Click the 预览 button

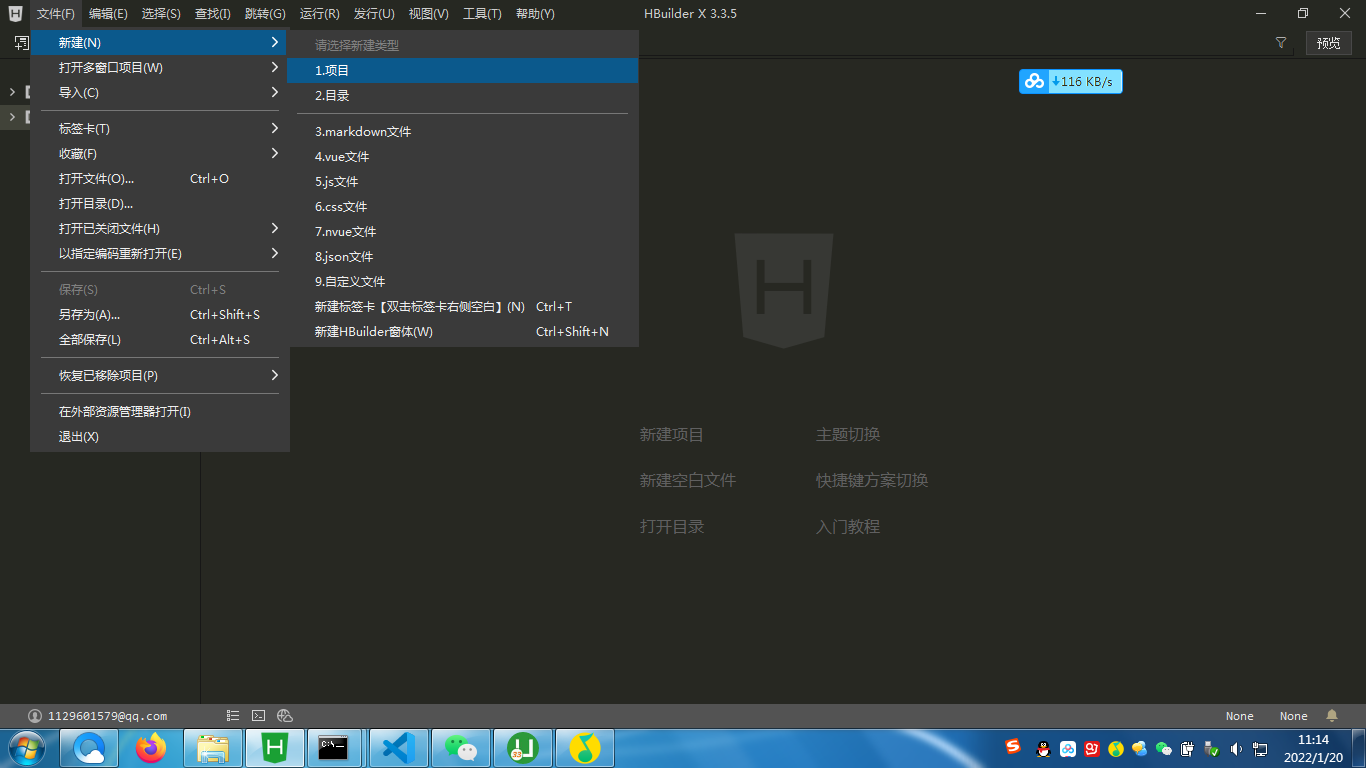1328,43
